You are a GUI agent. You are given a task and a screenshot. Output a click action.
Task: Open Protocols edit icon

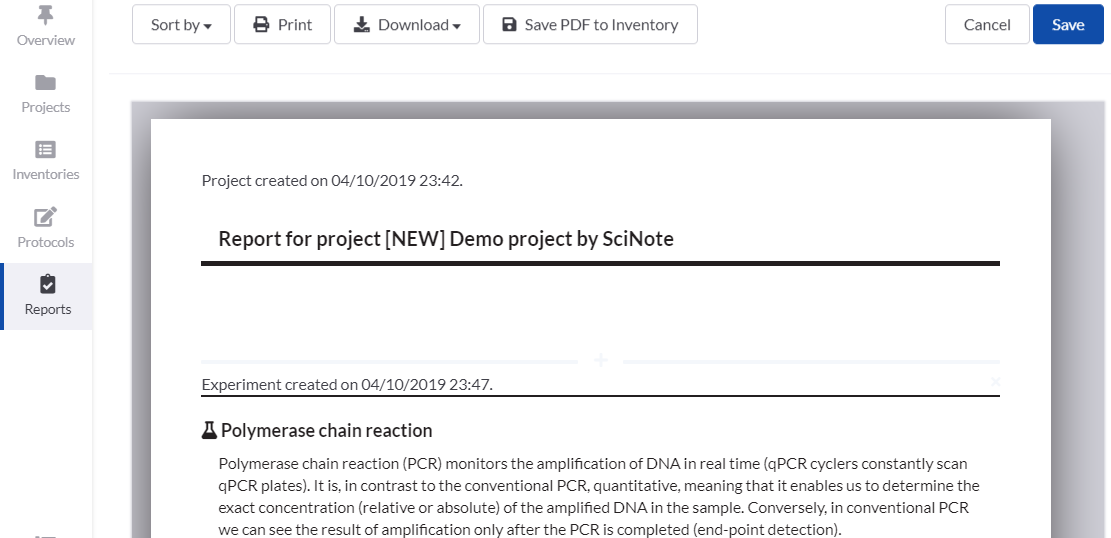click(x=46, y=217)
